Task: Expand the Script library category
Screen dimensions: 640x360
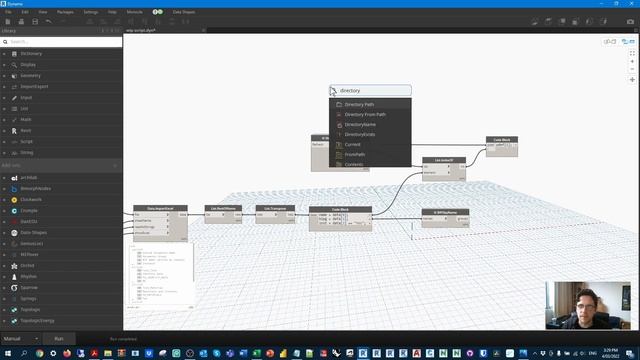Action: tap(4, 142)
